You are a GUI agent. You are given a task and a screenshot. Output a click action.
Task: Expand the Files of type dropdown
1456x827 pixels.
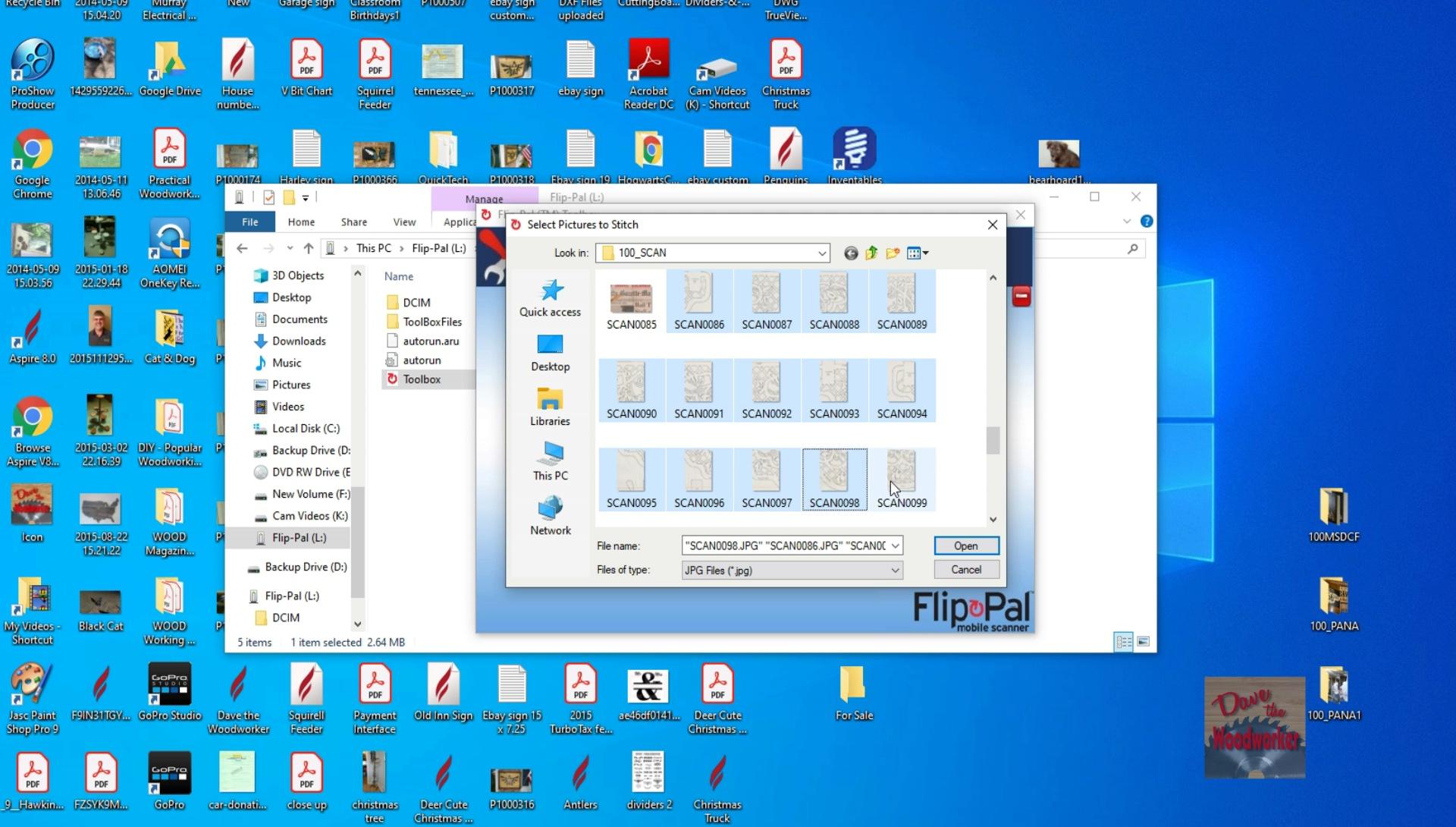tap(895, 571)
